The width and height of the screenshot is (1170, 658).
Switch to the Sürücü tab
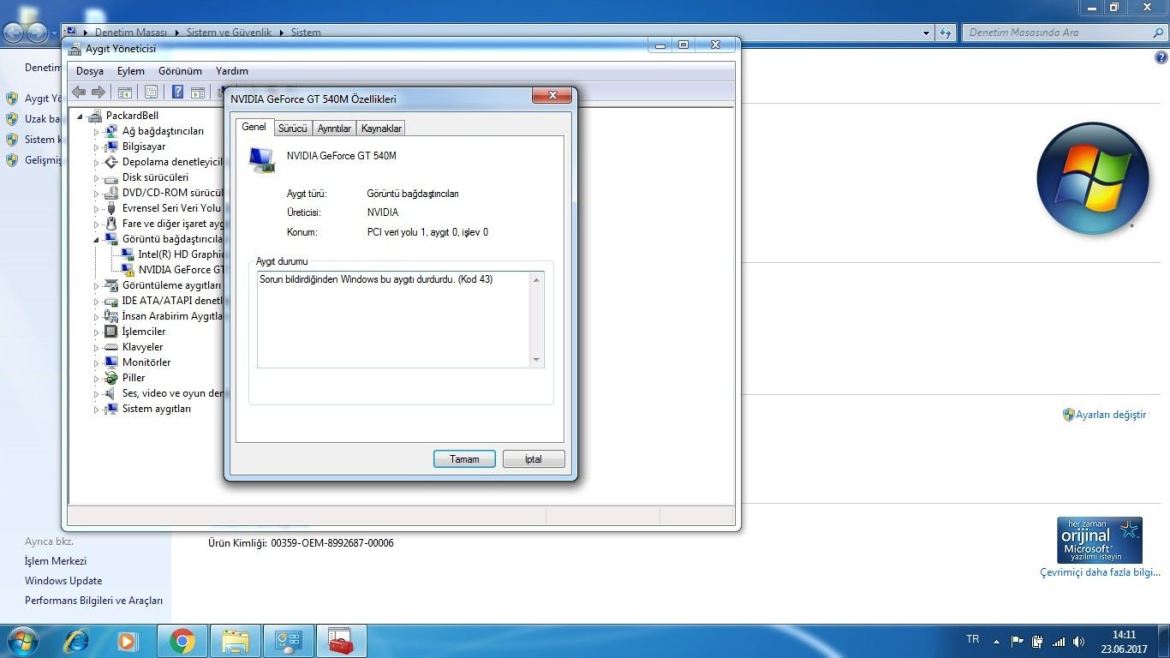293,128
